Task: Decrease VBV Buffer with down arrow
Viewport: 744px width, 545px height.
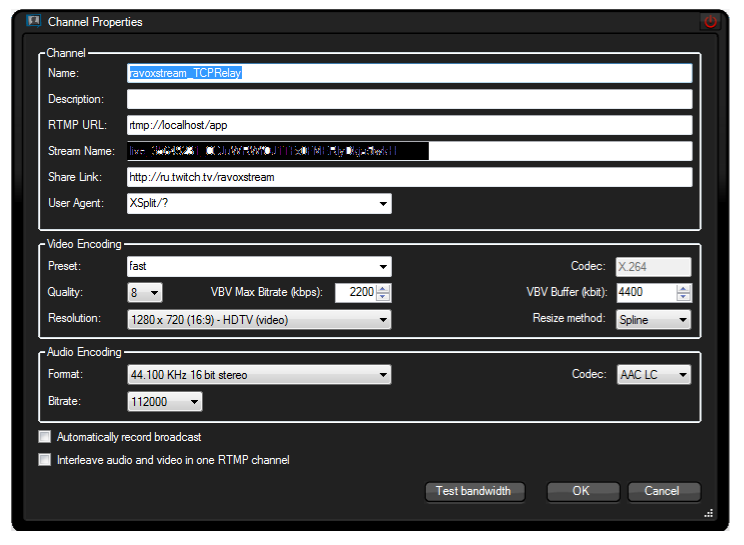Action: (684, 297)
